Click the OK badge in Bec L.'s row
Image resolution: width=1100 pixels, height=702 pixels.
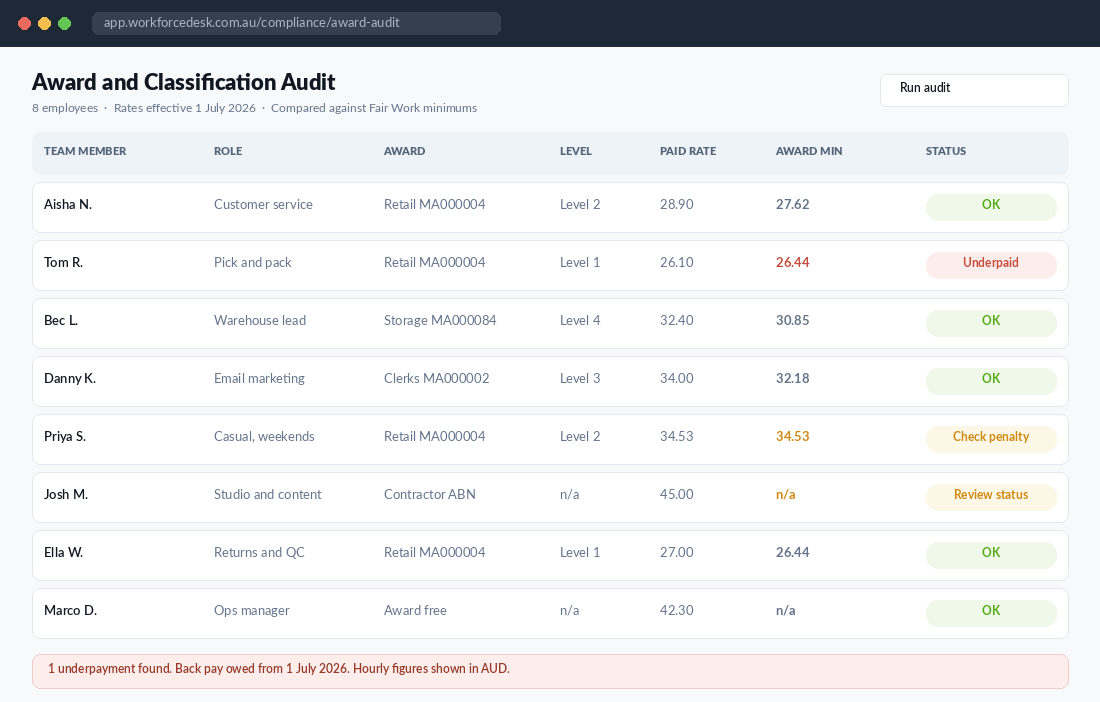point(991,323)
